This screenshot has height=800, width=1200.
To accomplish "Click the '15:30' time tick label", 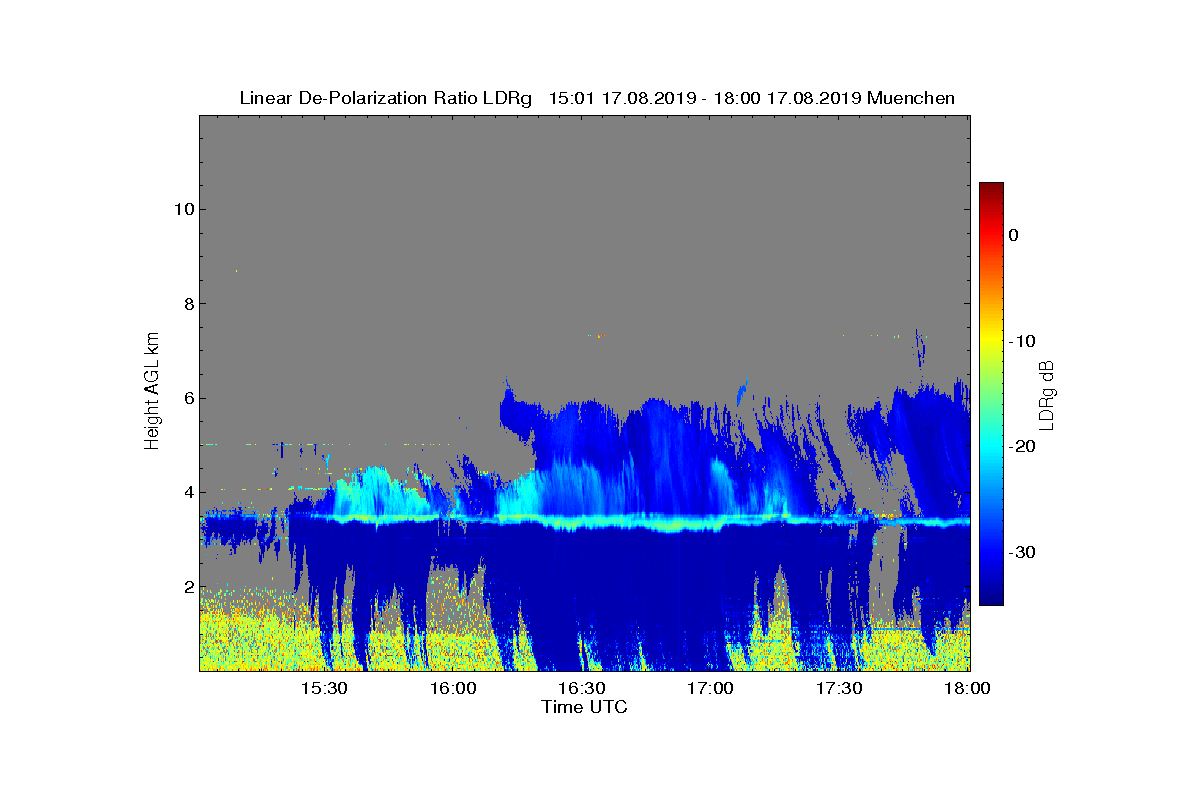I will pos(324,689).
